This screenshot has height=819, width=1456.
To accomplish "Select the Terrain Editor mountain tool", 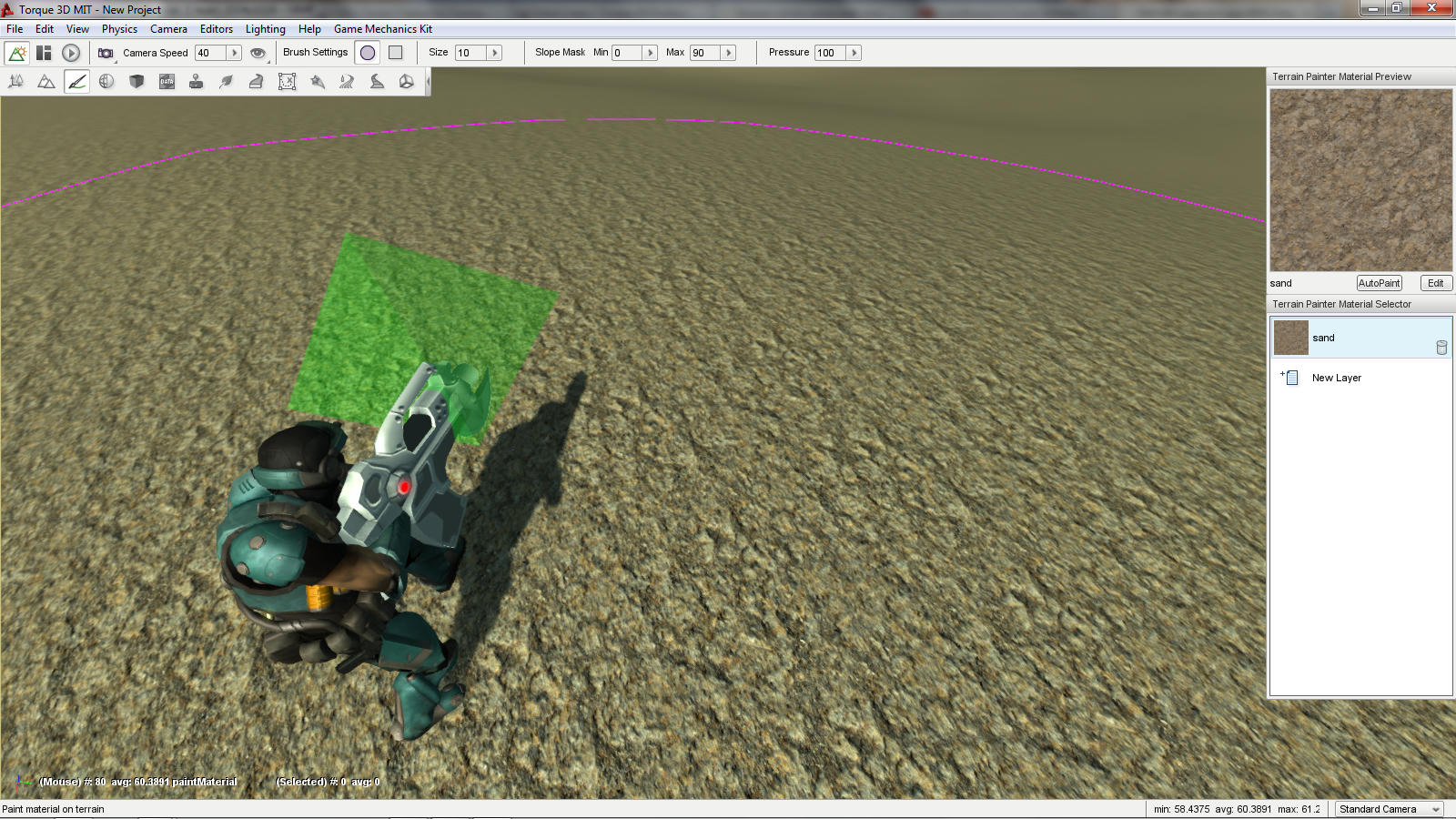I will (45, 82).
